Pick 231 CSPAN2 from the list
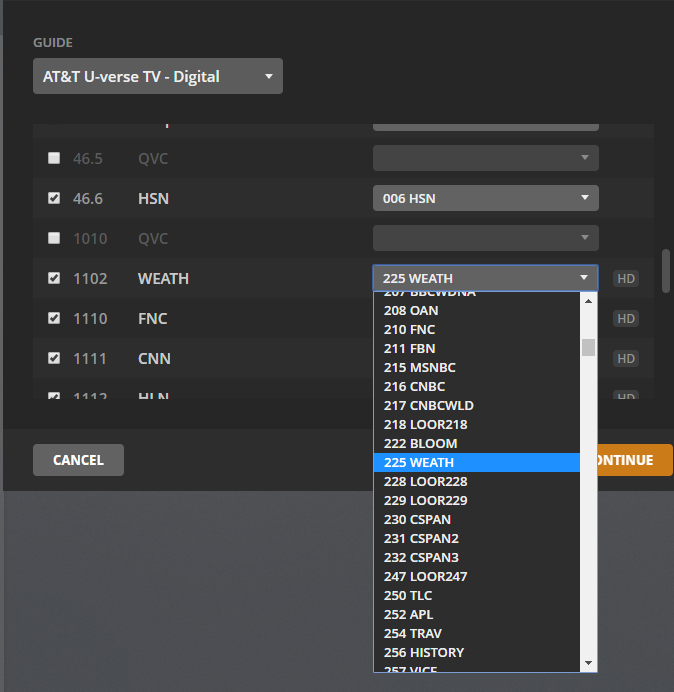The height and width of the screenshot is (692, 674). 477,538
